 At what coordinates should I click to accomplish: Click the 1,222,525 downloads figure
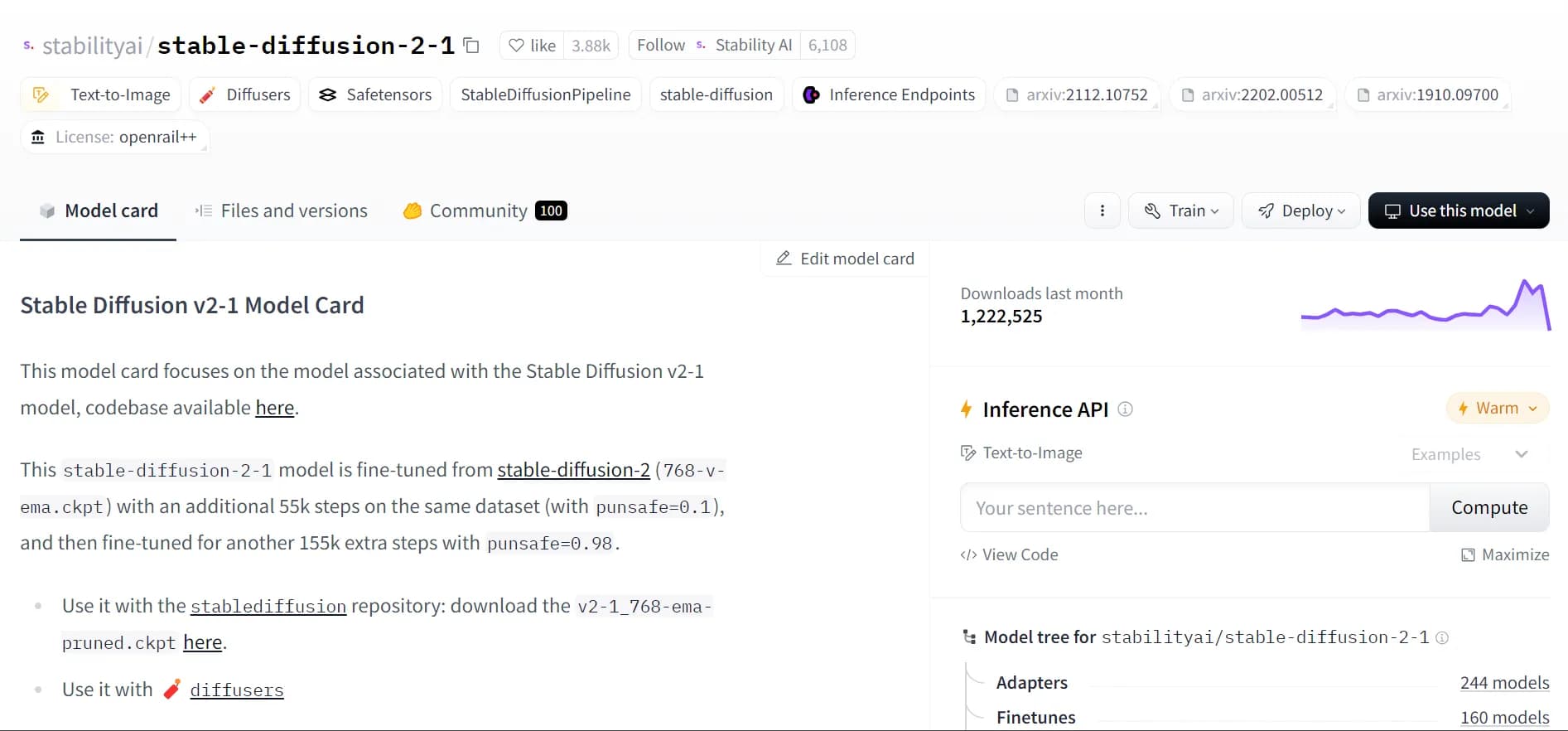(x=1001, y=317)
